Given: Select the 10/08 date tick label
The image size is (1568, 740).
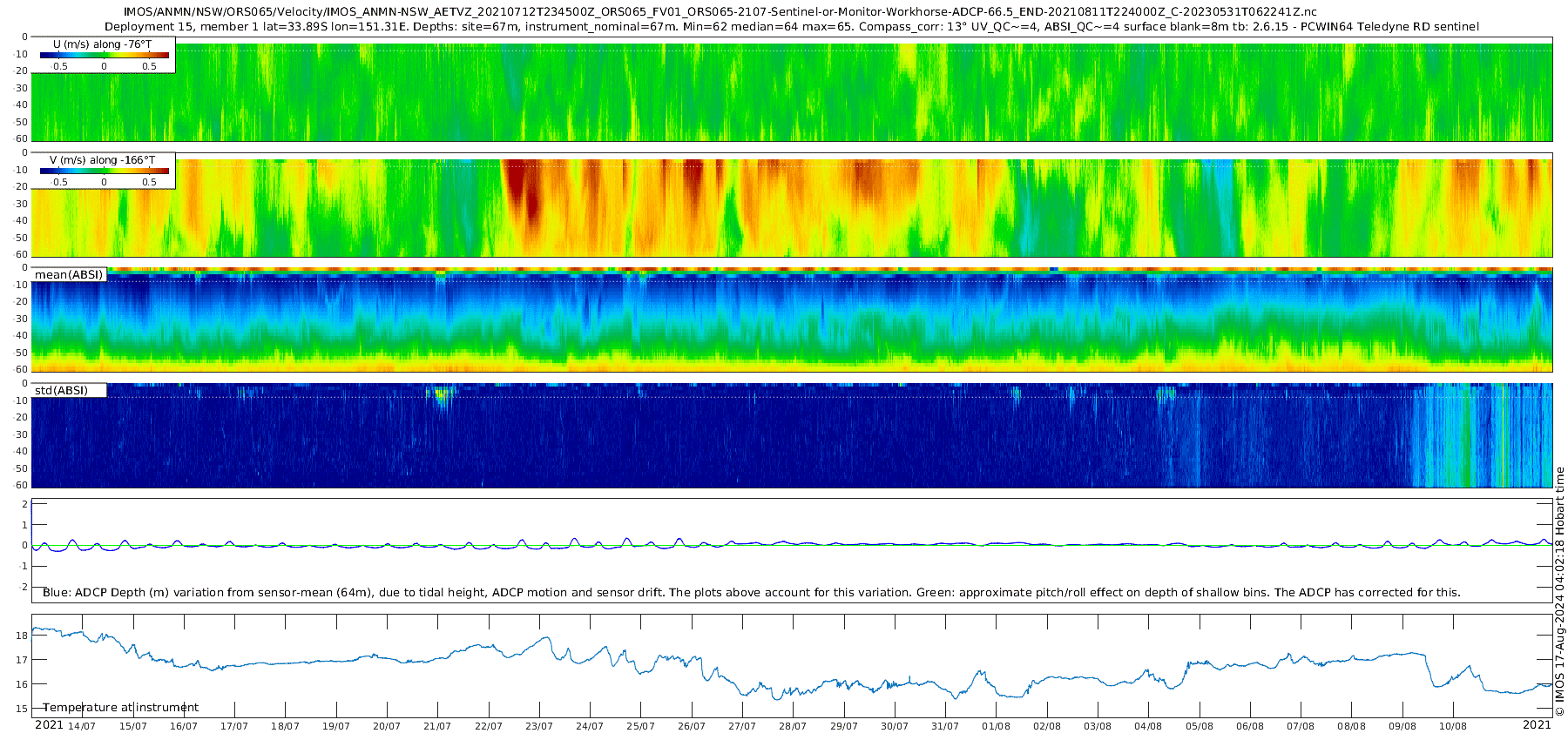Looking at the screenshot, I should (1452, 726).
